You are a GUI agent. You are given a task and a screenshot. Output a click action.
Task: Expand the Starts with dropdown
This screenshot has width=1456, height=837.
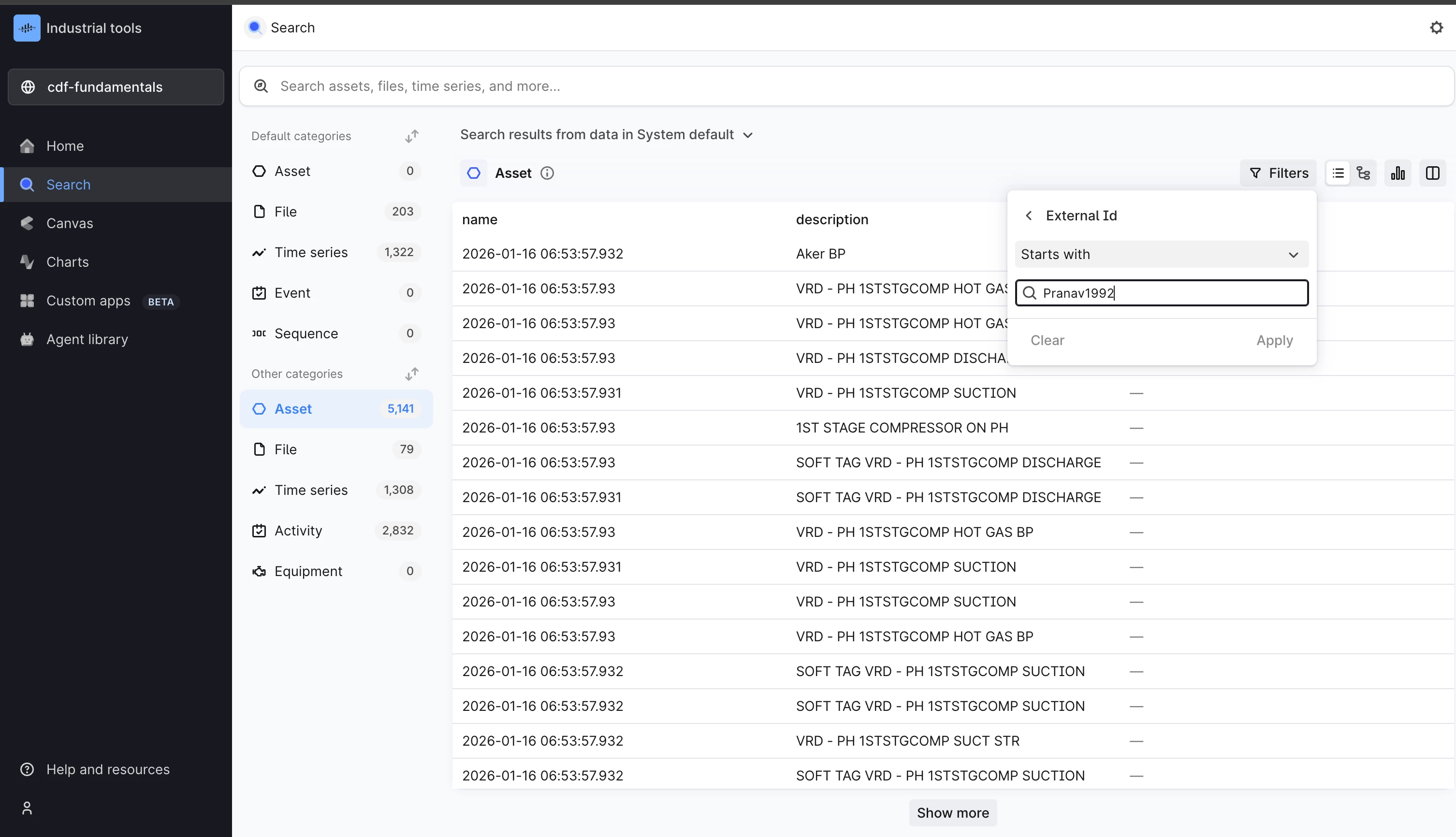tap(1162, 254)
